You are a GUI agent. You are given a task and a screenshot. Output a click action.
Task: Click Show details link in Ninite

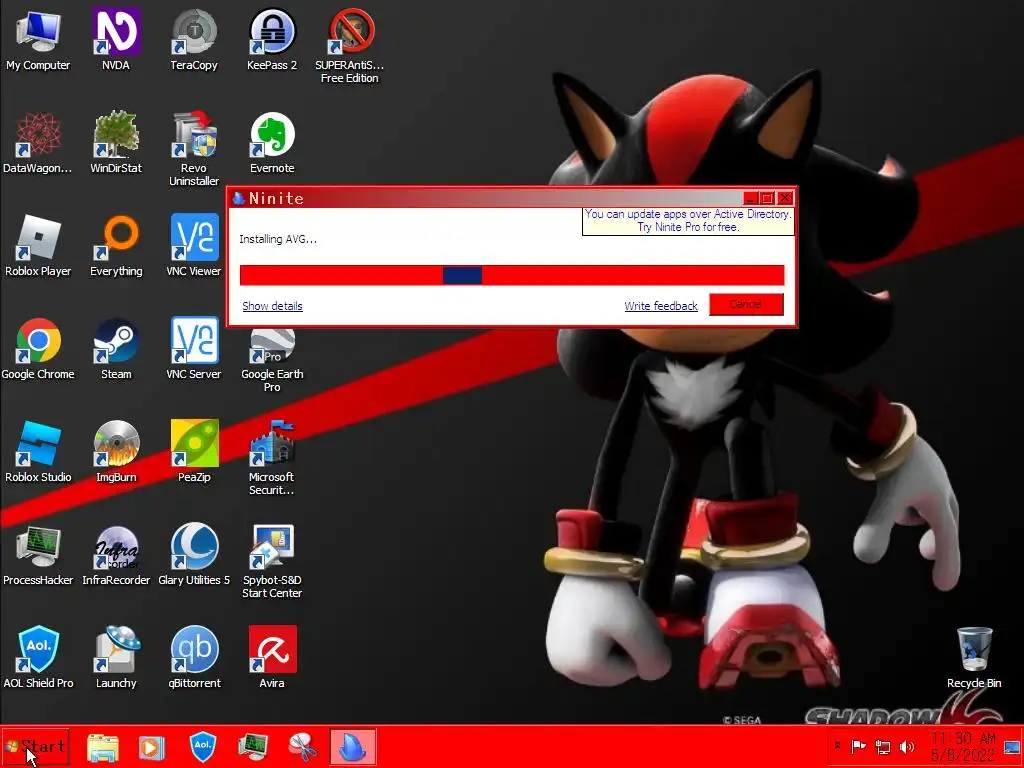(x=272, y=306)
